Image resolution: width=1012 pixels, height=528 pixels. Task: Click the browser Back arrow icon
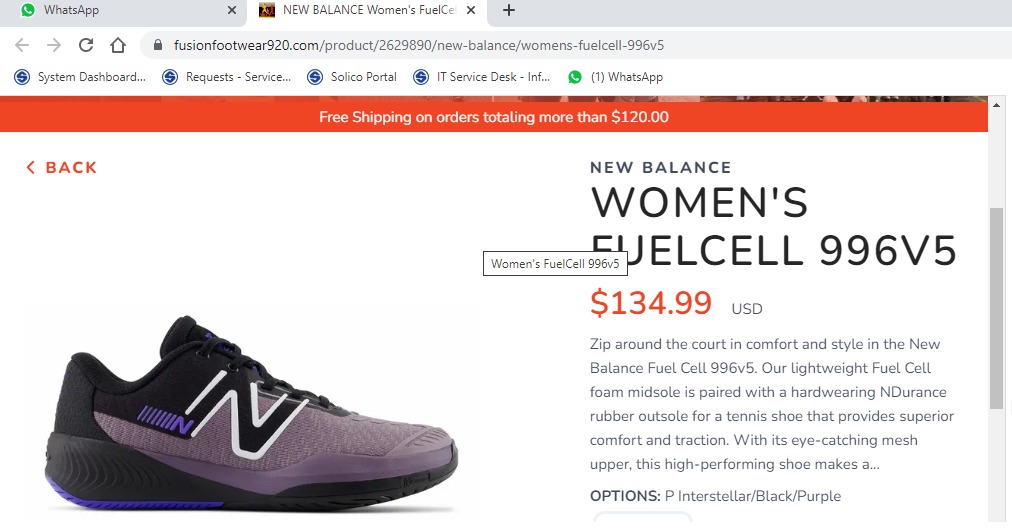[x=22, y=45]
